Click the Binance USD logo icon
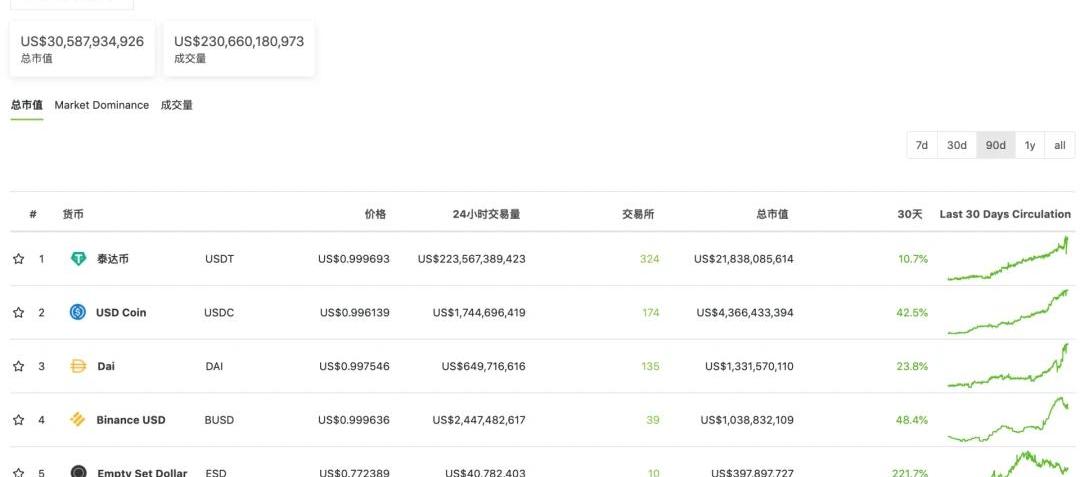 78,419
